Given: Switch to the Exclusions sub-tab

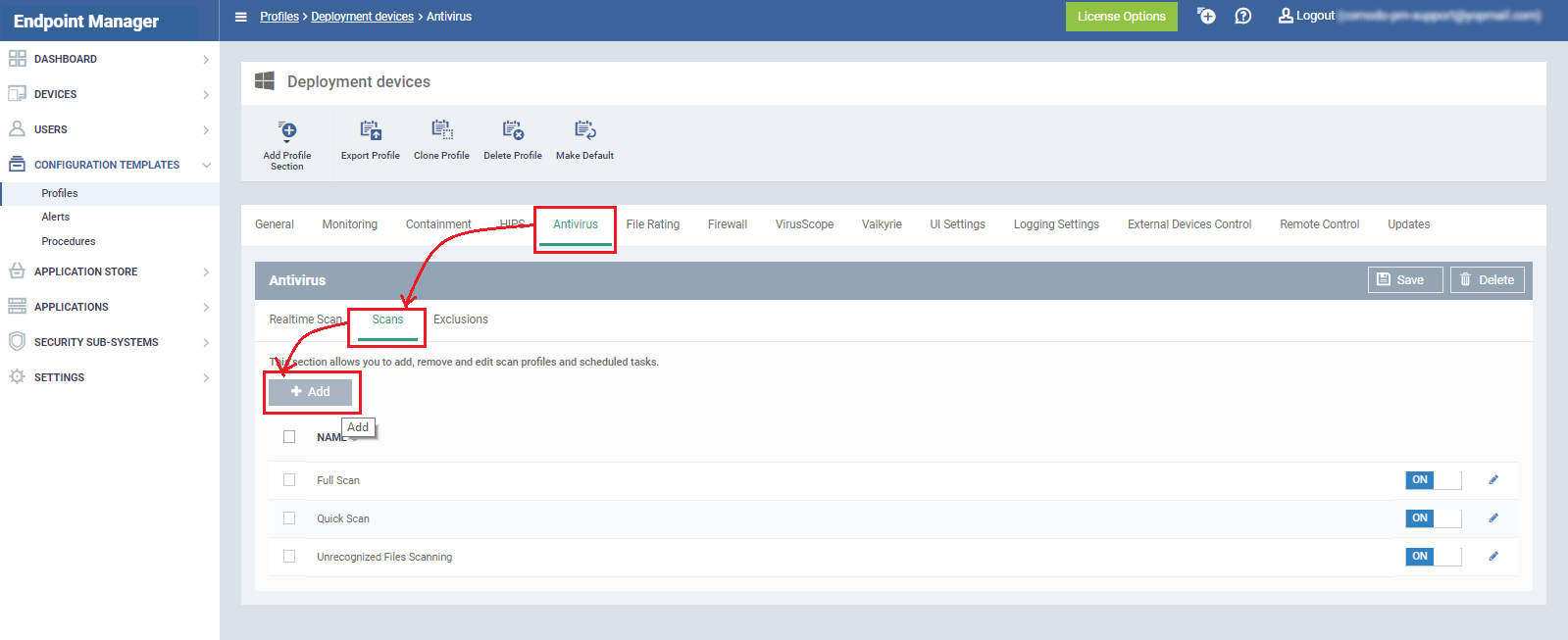Looking at the screenshot, I should pyautogui.click(x=461, y=320).
